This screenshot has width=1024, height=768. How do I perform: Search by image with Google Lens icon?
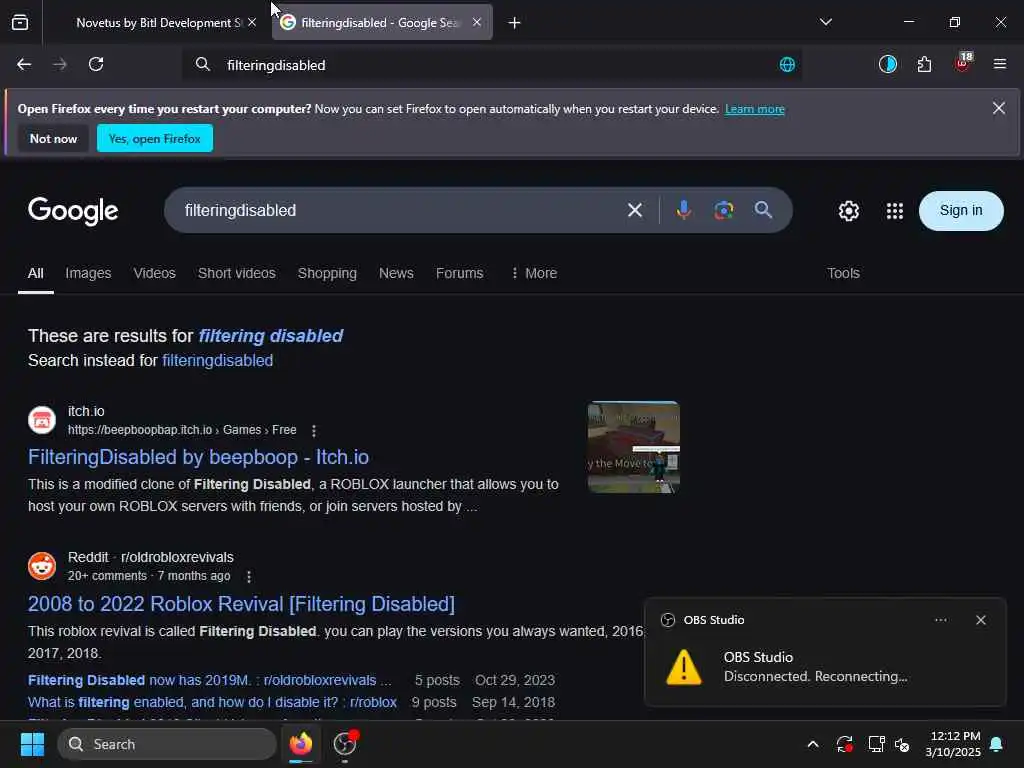pos(724,210)
